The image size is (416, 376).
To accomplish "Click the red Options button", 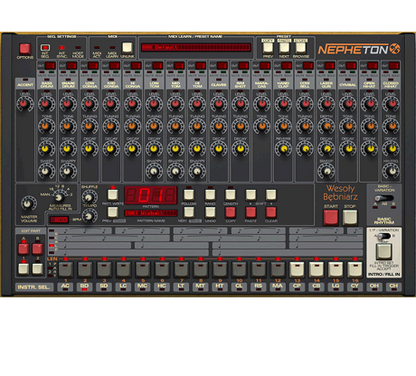I will click(25, 49).
